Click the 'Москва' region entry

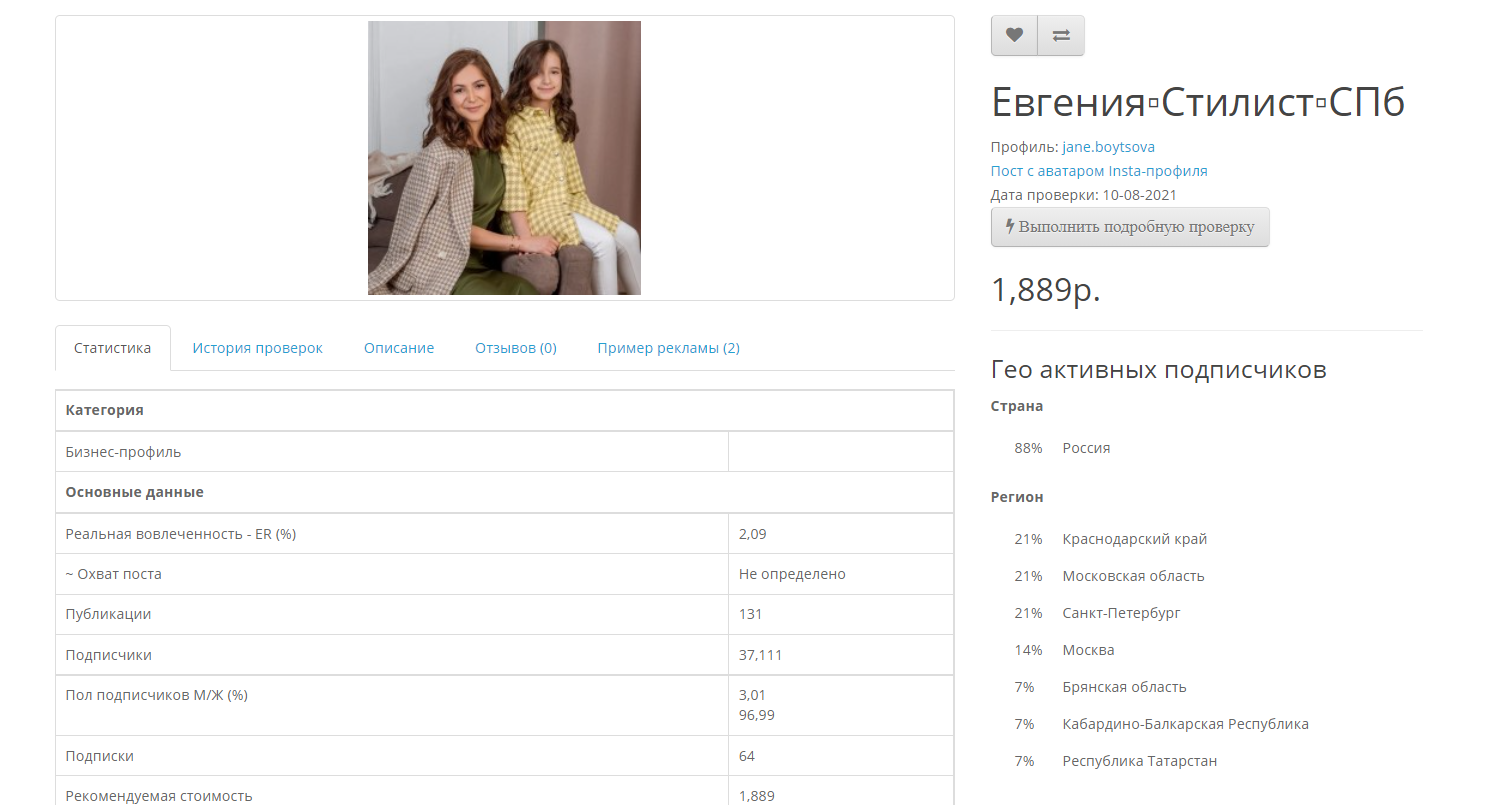coord(1089,650)
